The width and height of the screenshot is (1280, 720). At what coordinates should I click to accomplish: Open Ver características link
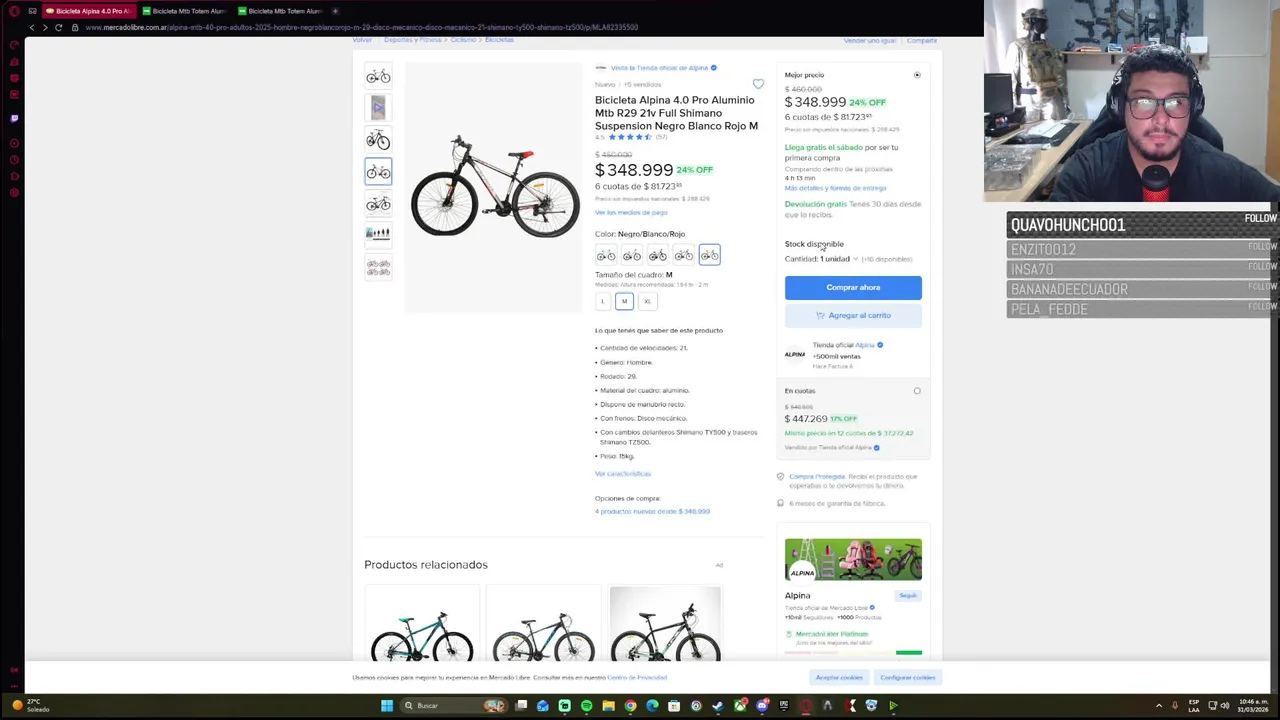click(x=623, y=474)
